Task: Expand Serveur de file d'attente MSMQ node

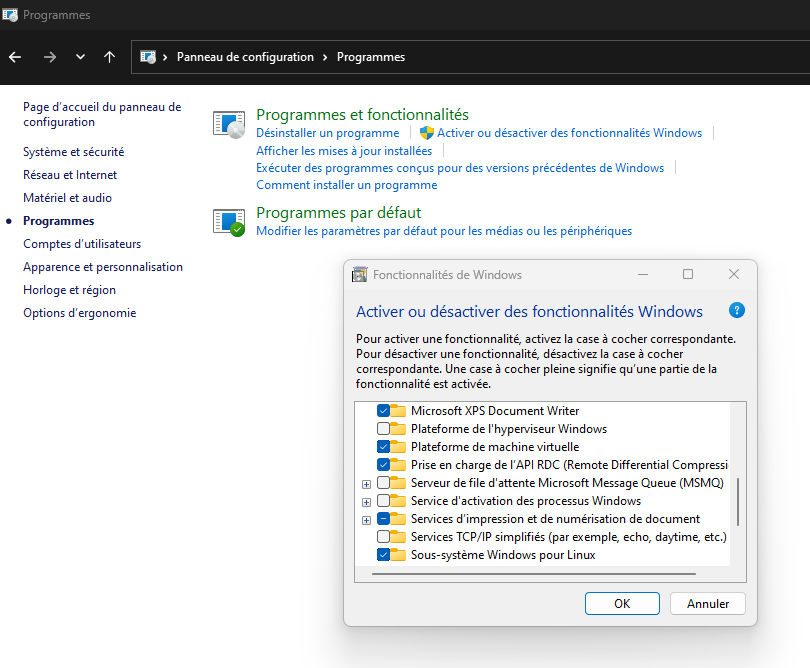Action: [366, 484]
